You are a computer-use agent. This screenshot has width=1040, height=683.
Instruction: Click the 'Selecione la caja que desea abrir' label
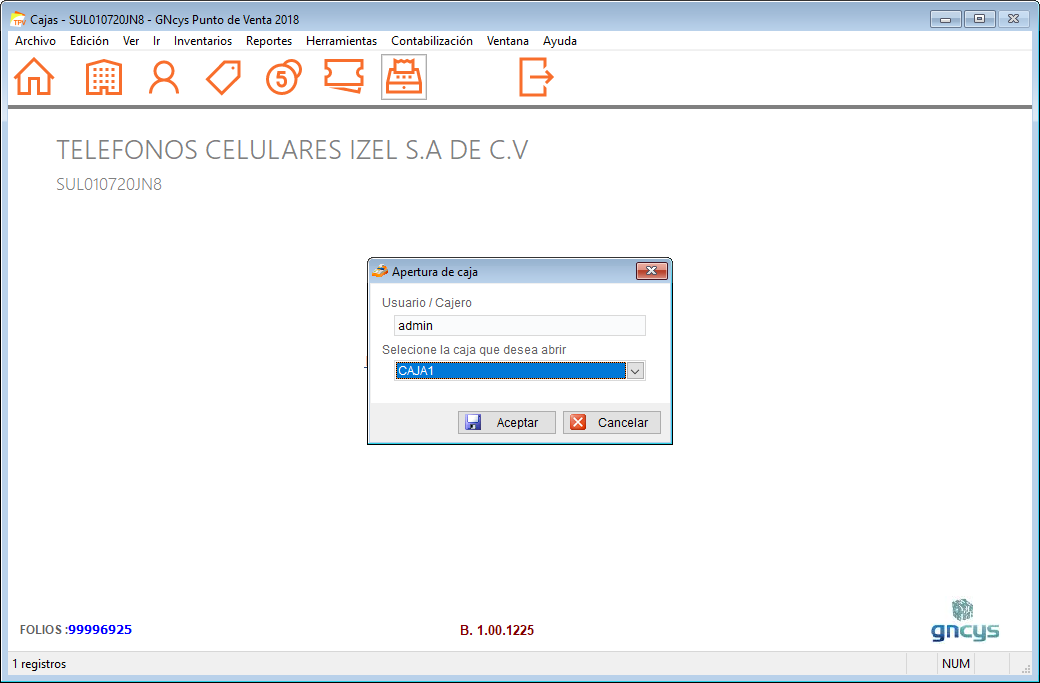point(474,349)
